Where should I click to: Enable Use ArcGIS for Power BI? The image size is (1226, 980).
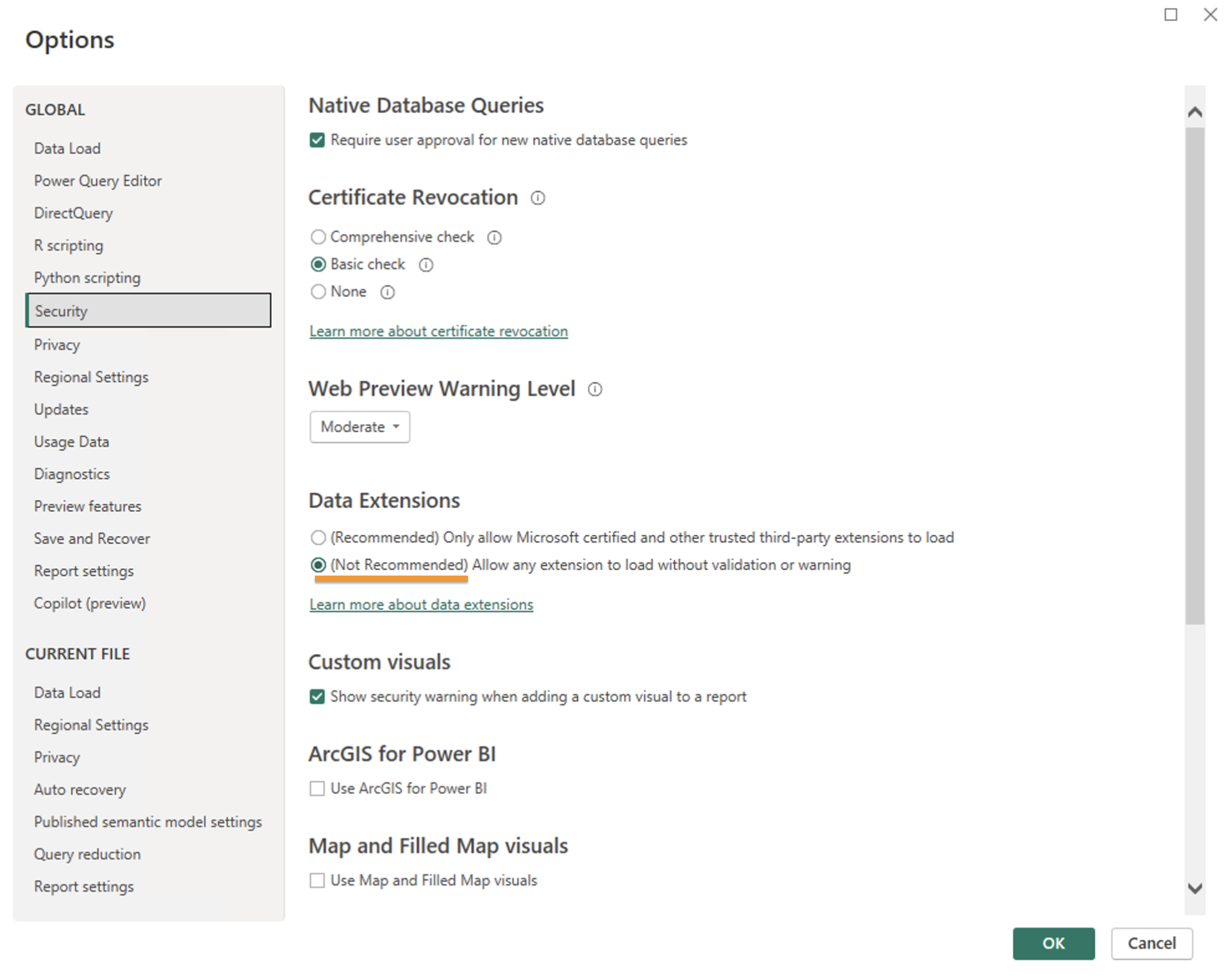point(317,788)
